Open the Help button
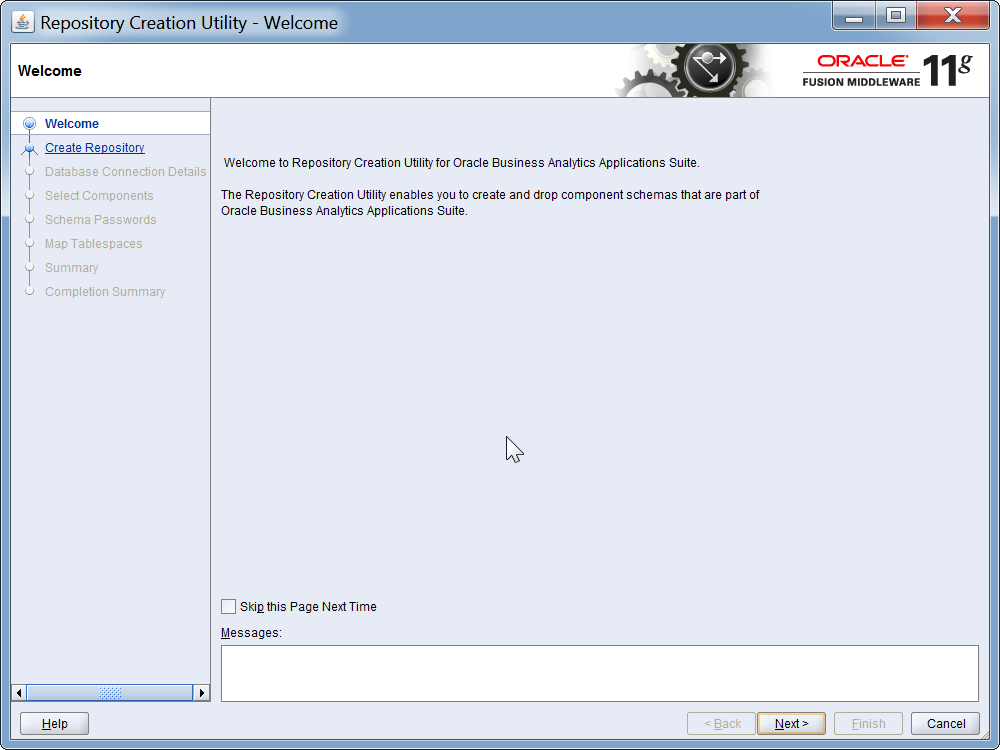The width and height of the screenshot is (1000, 750). pos(54,724)
